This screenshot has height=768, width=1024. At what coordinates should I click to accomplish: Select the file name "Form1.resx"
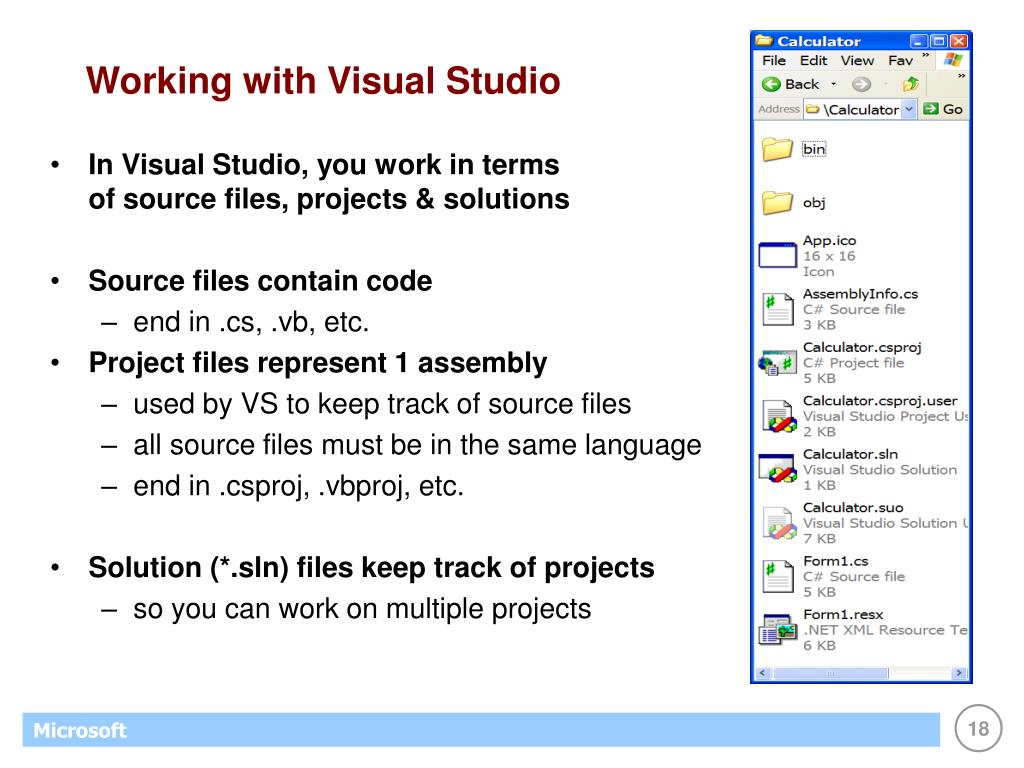coord(842,615)
